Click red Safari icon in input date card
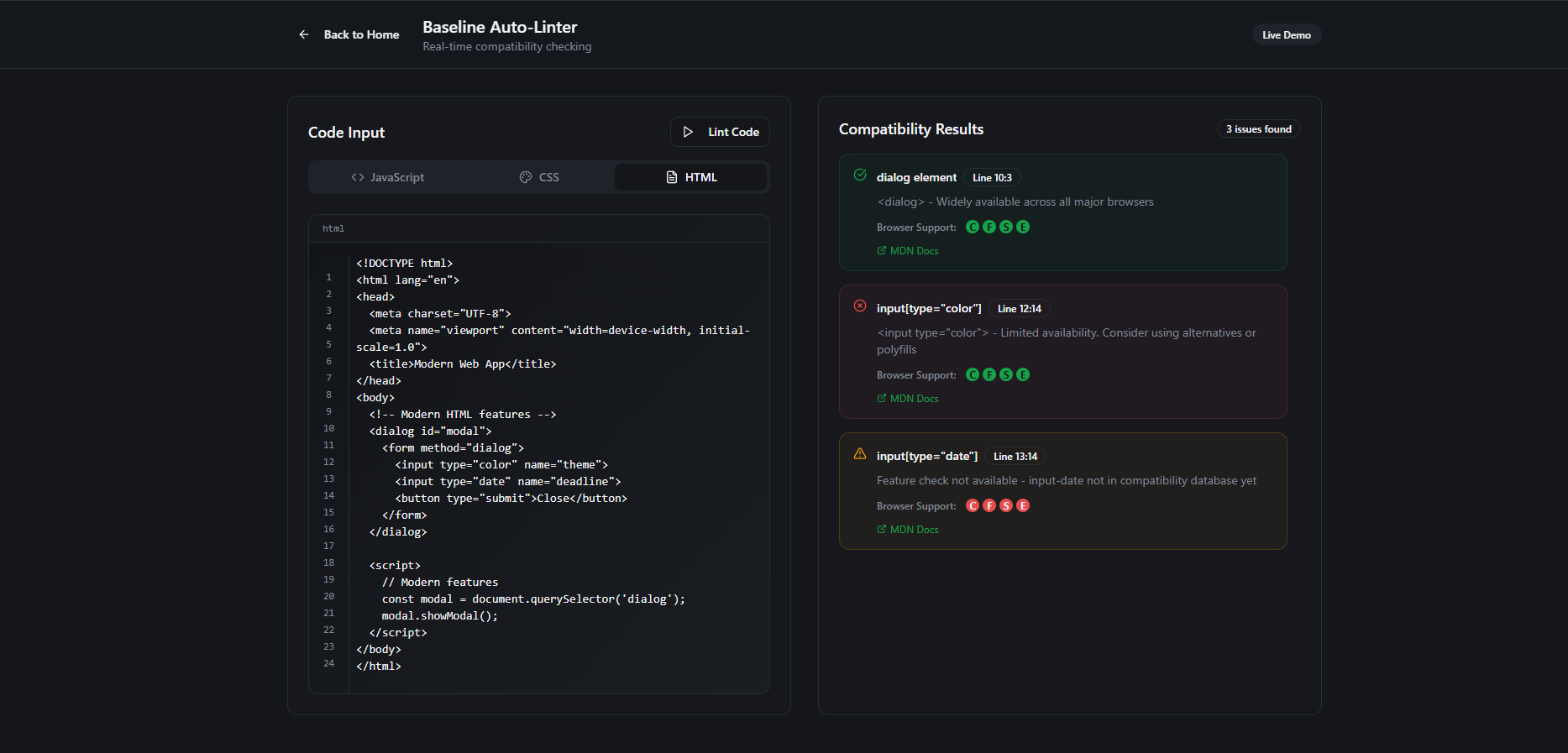The height and width of the screenshot is (753, 1568). click(x=1006, y=505)
